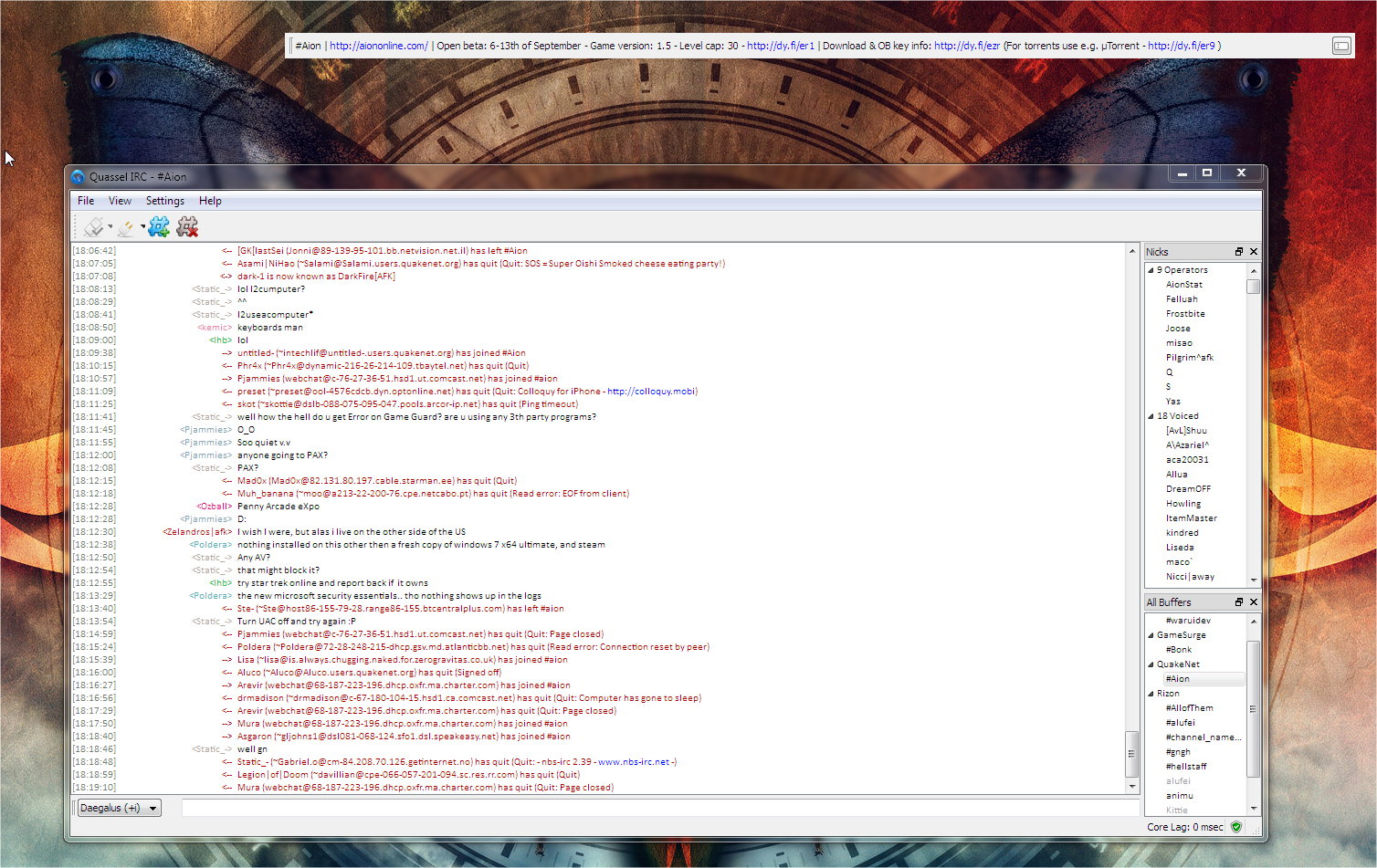Float the Nicks panel

point(1239,252)
